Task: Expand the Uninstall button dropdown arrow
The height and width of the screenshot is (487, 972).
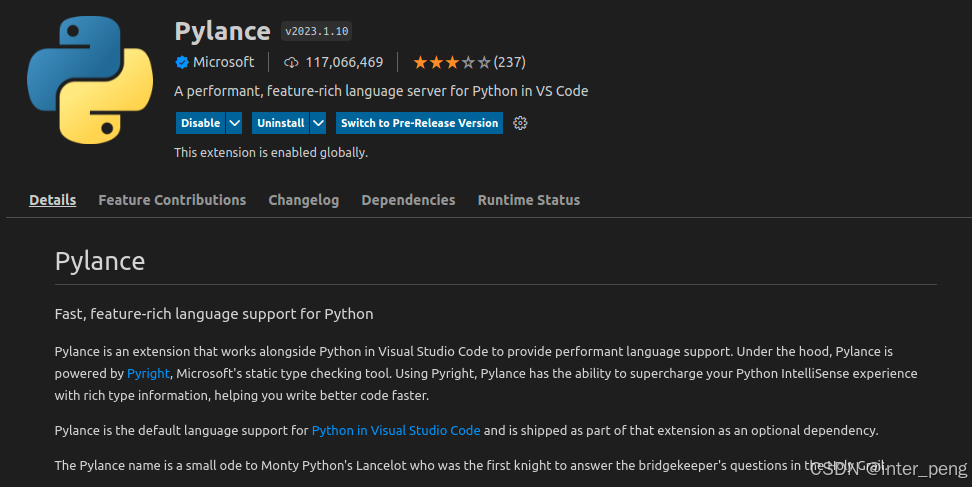Action: pos(318,123)
